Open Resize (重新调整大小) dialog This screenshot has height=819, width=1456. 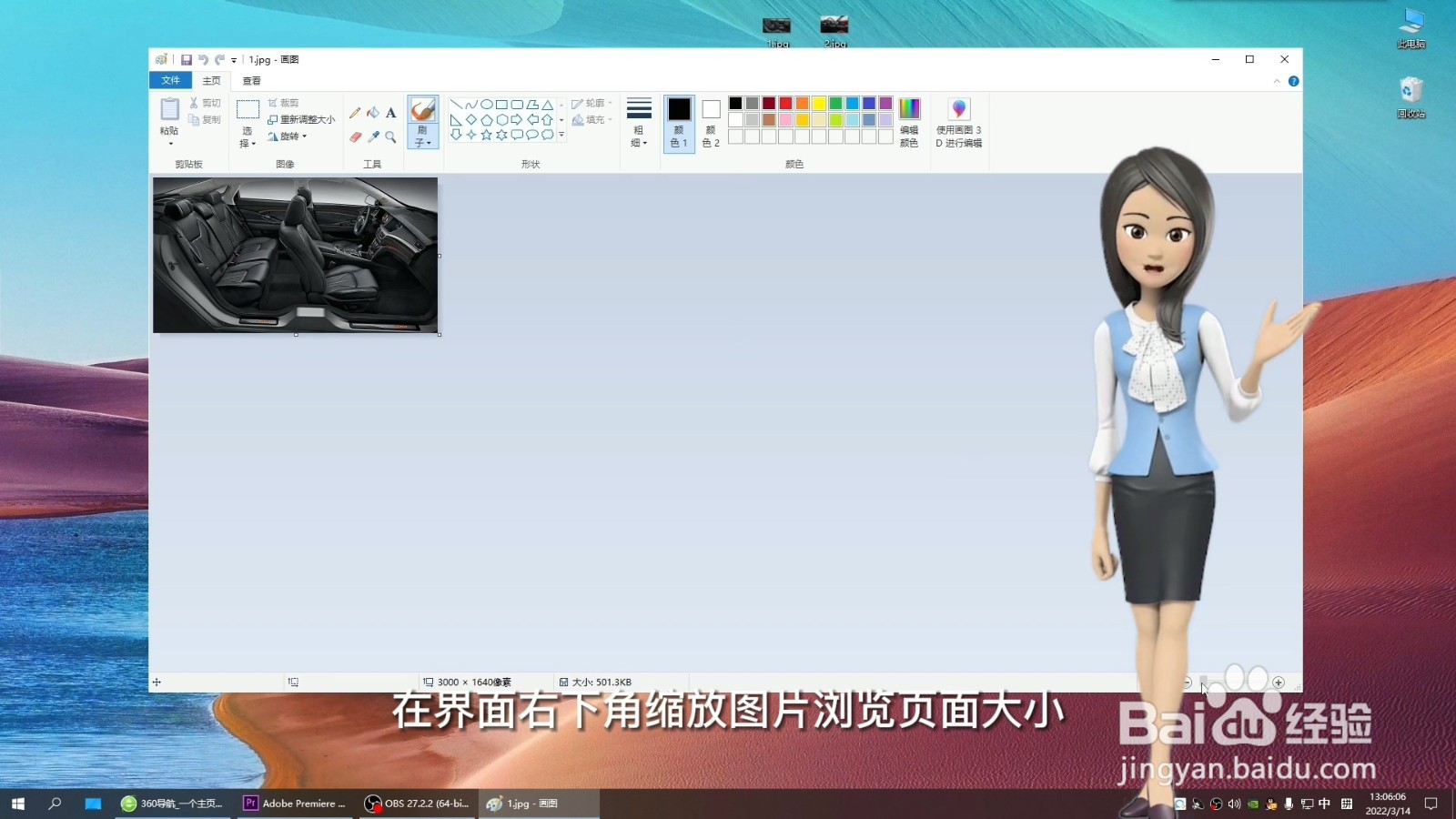[x=301, y=119]
